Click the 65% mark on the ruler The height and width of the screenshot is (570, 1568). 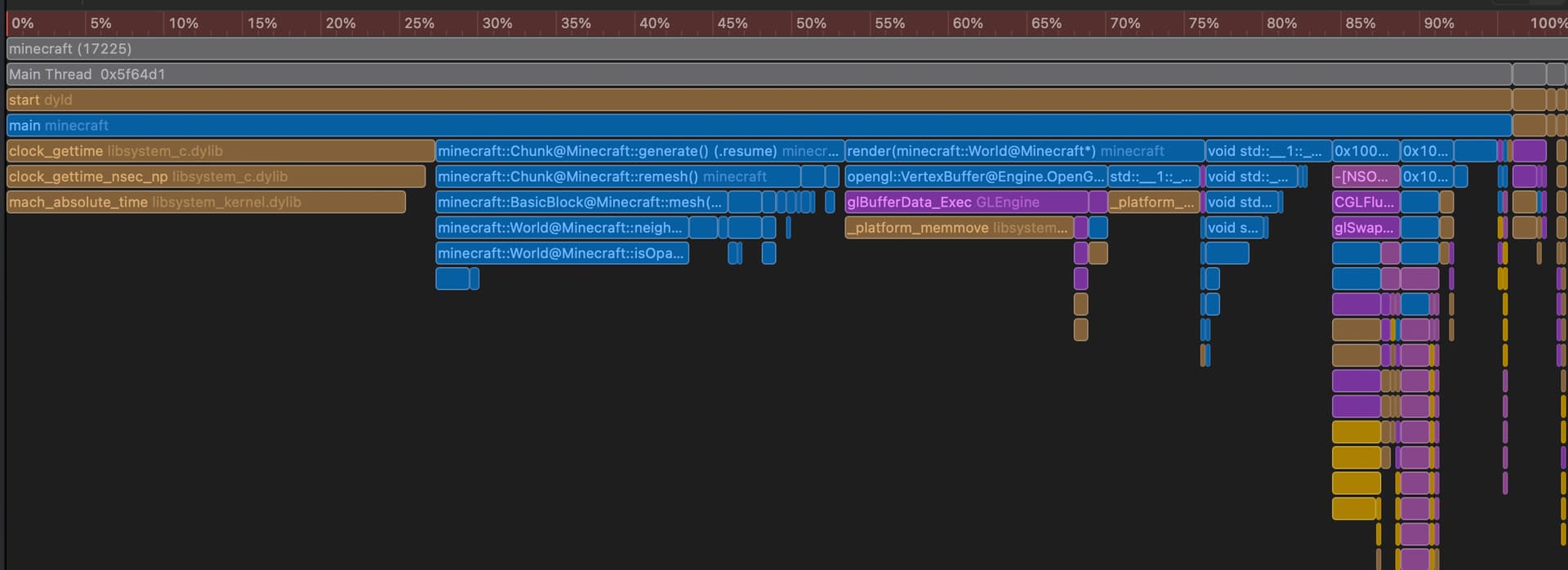tap(1046, 23)
